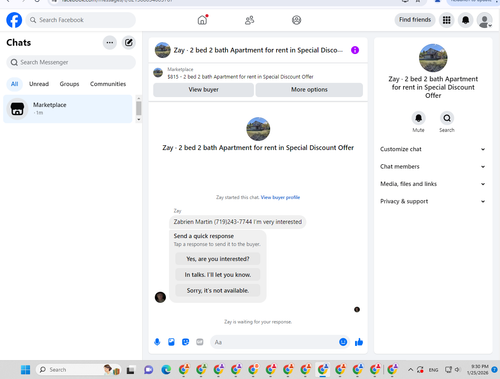This screenshot has height=379, width=500.
Task: Open the Marketplace chat in the list
Action: [68, 109]
